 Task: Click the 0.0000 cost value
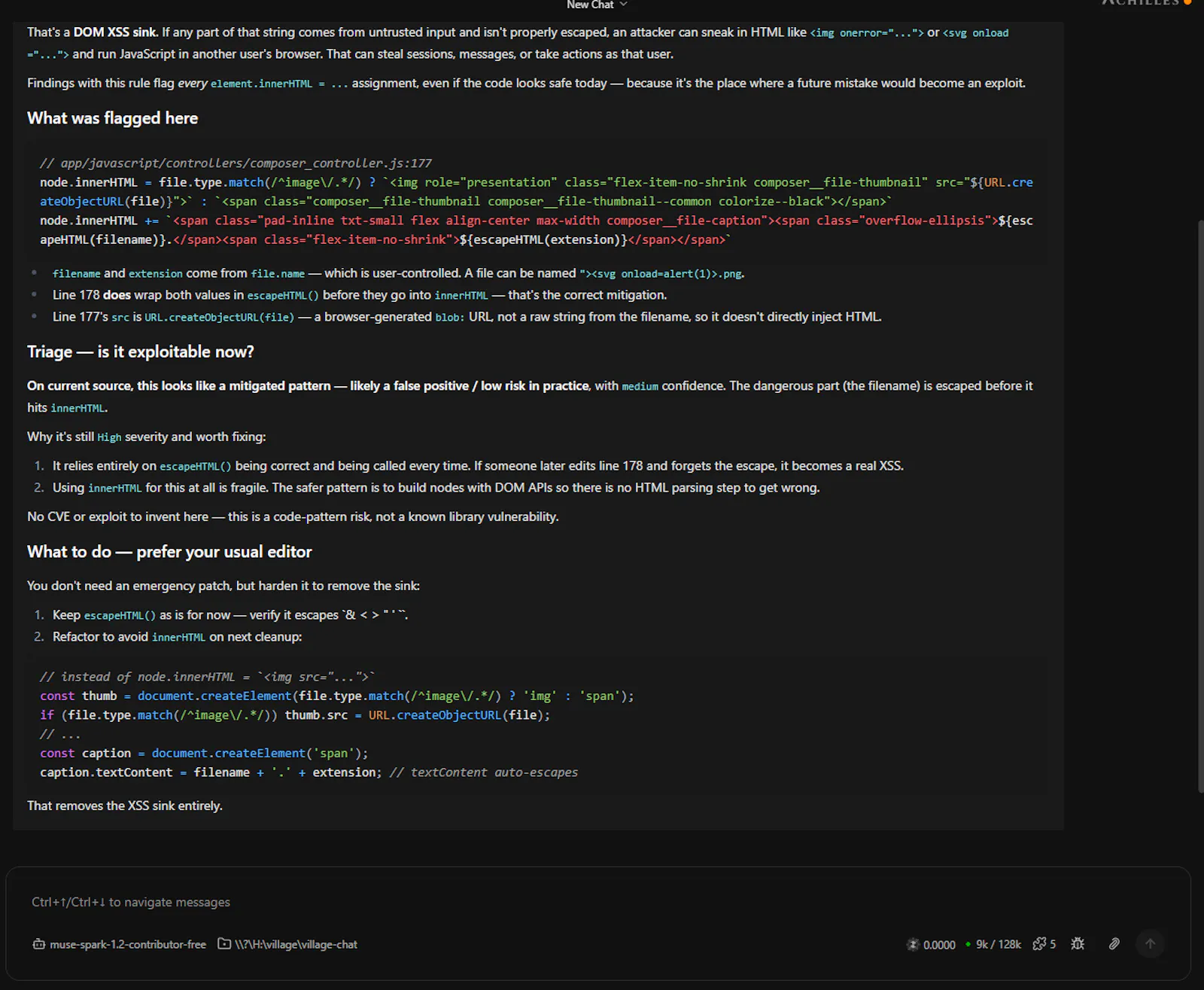(x=939, y=945)
